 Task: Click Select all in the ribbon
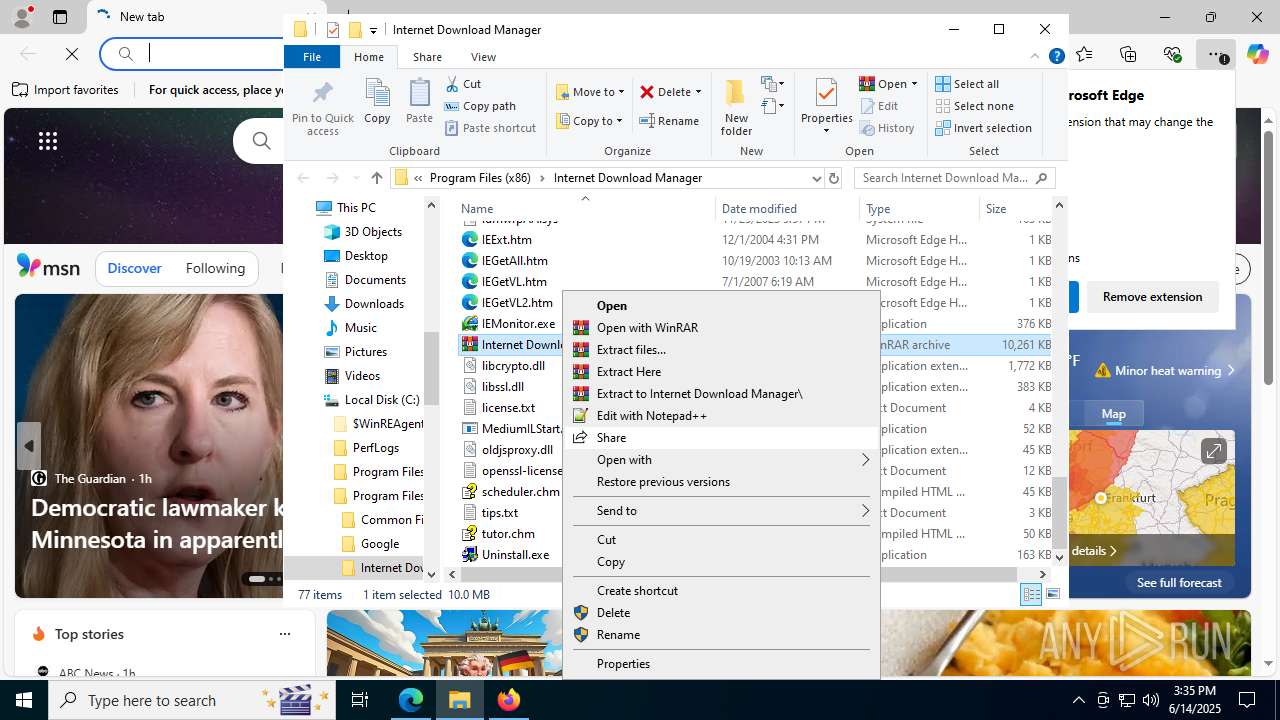pos(967,84)
